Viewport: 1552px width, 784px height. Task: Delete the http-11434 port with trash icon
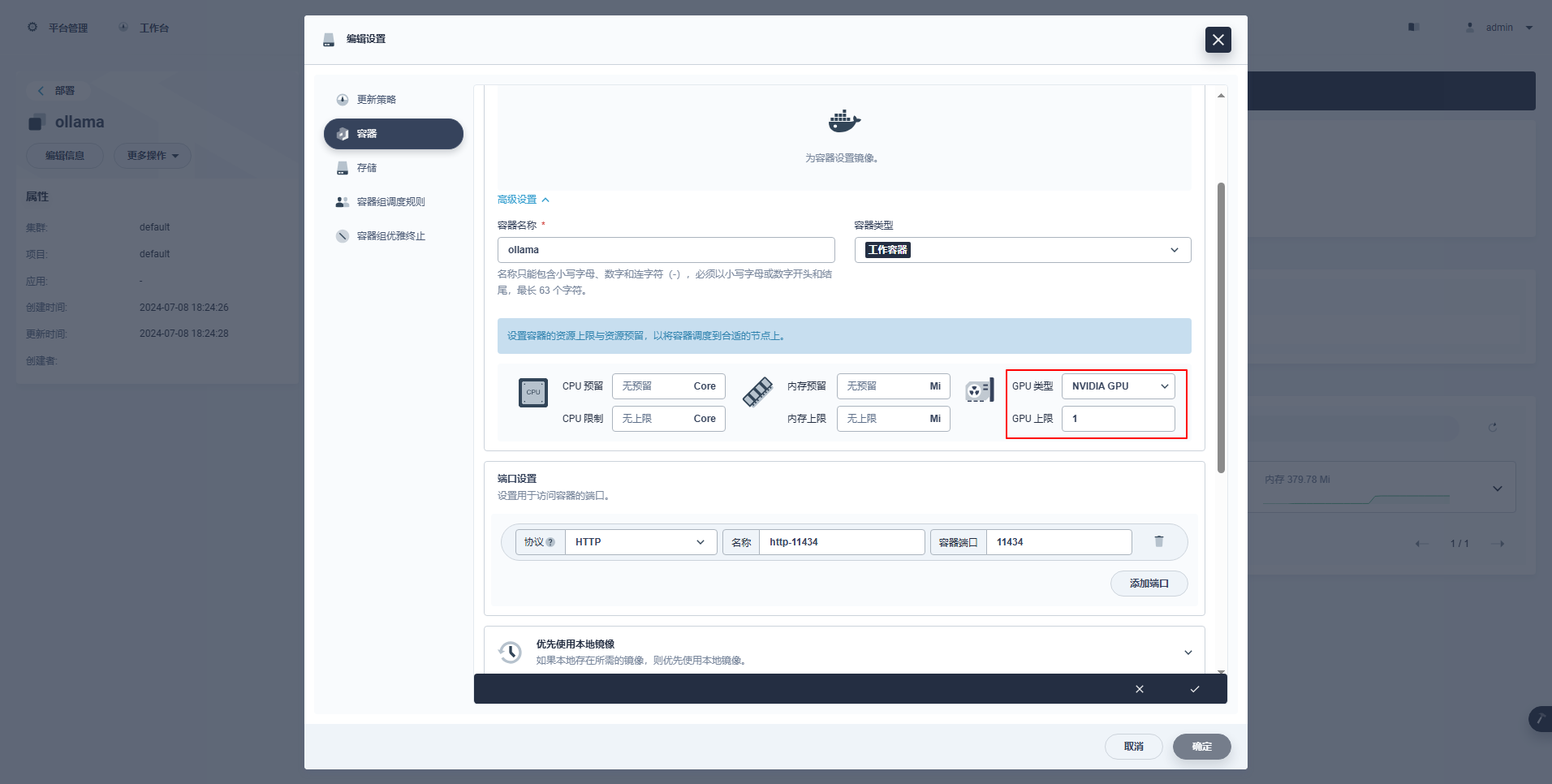(x=1159, y=541)
